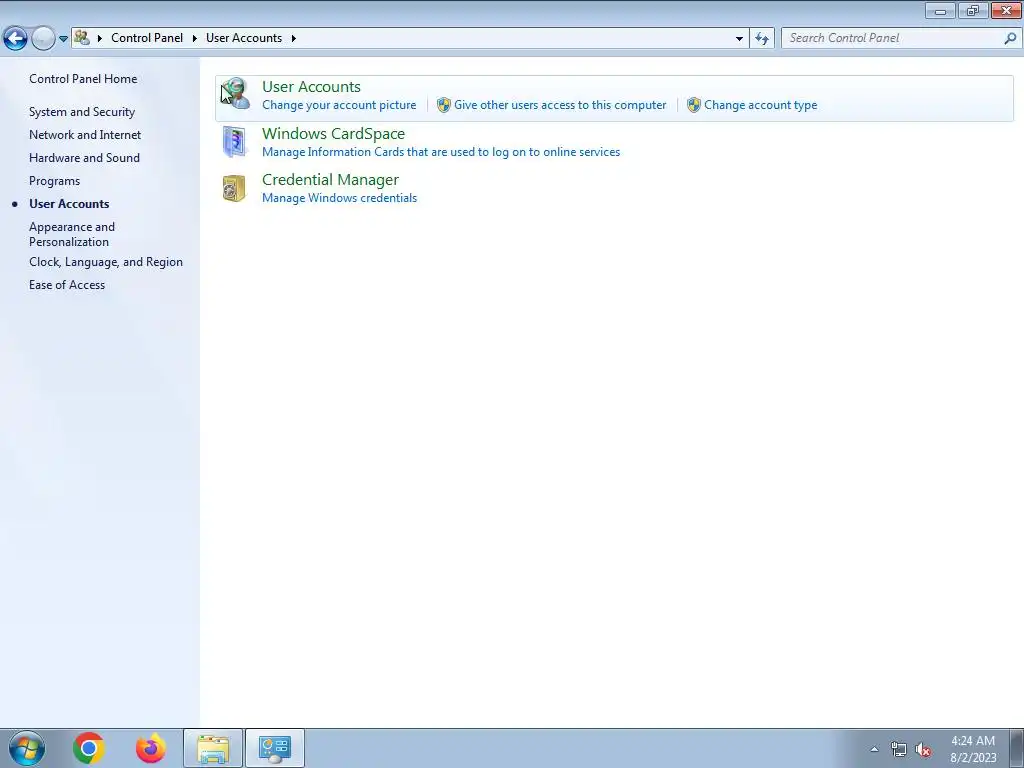Open the Credential Manager heading link

[x=330, y=180]
